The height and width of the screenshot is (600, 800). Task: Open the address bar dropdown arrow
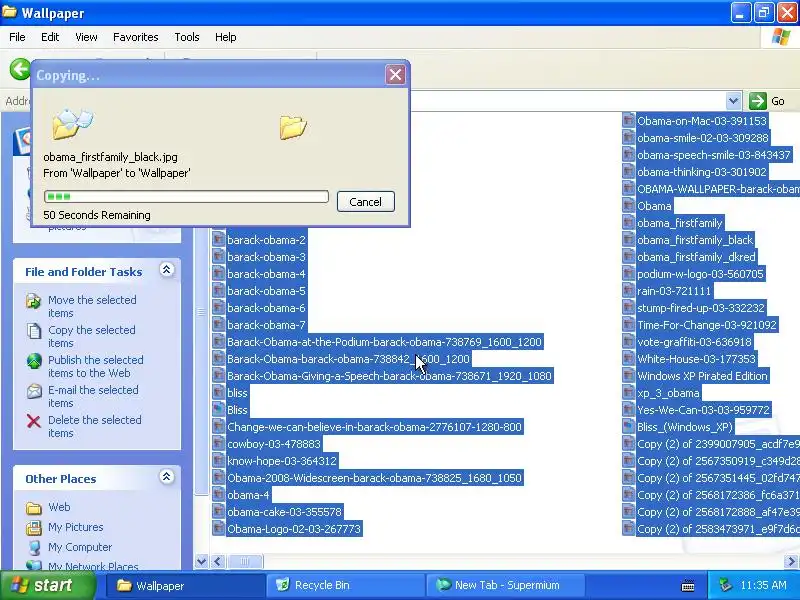(734, 101)
